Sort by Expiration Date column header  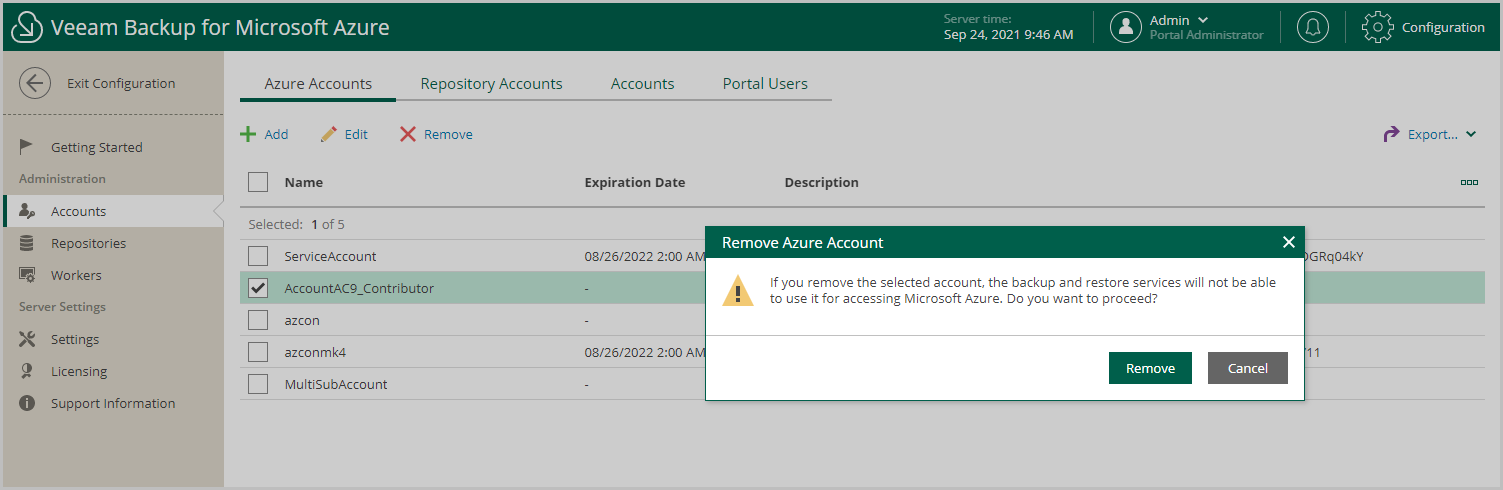coord(635,182)
